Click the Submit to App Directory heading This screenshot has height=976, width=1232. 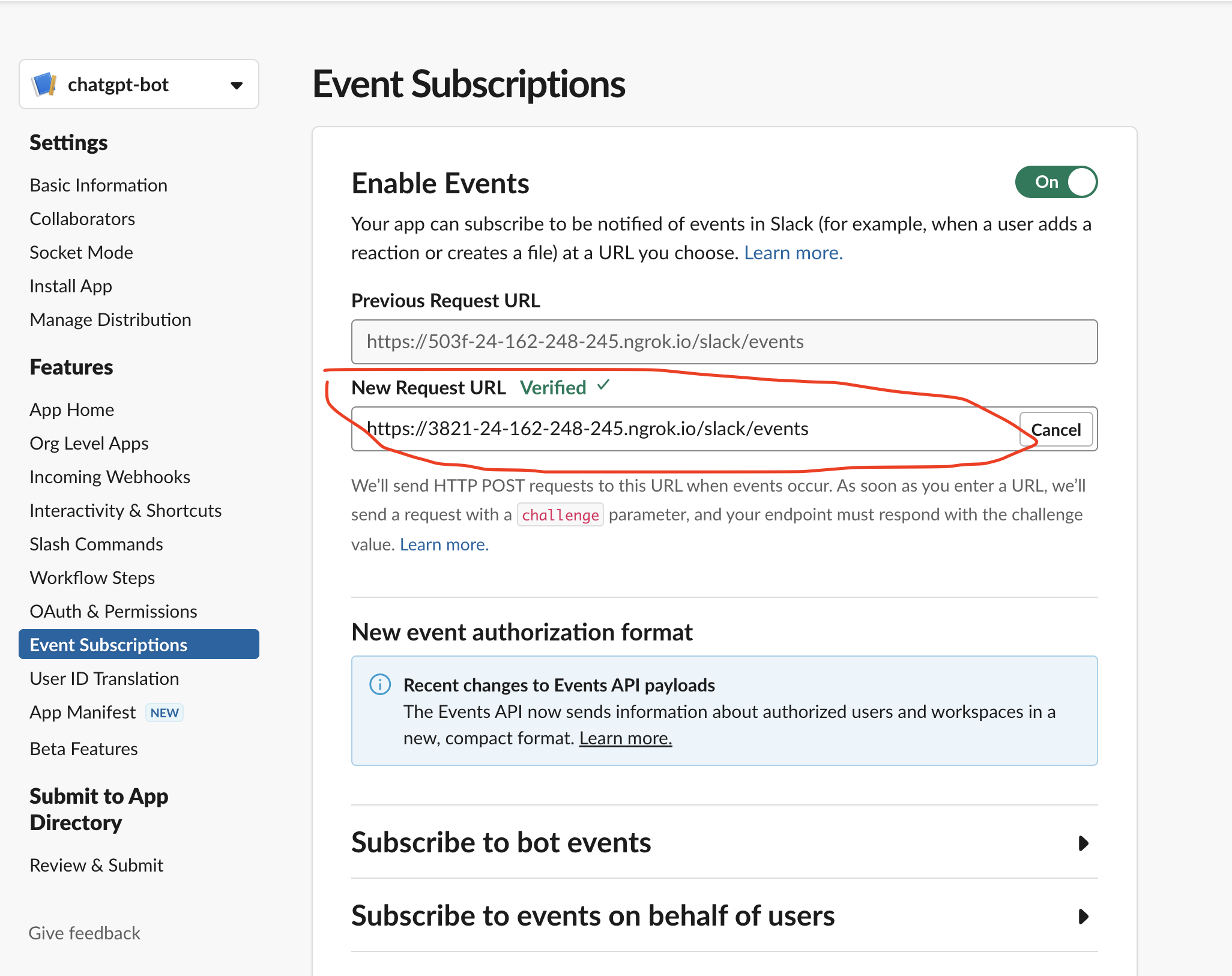(x=98, y=809)
